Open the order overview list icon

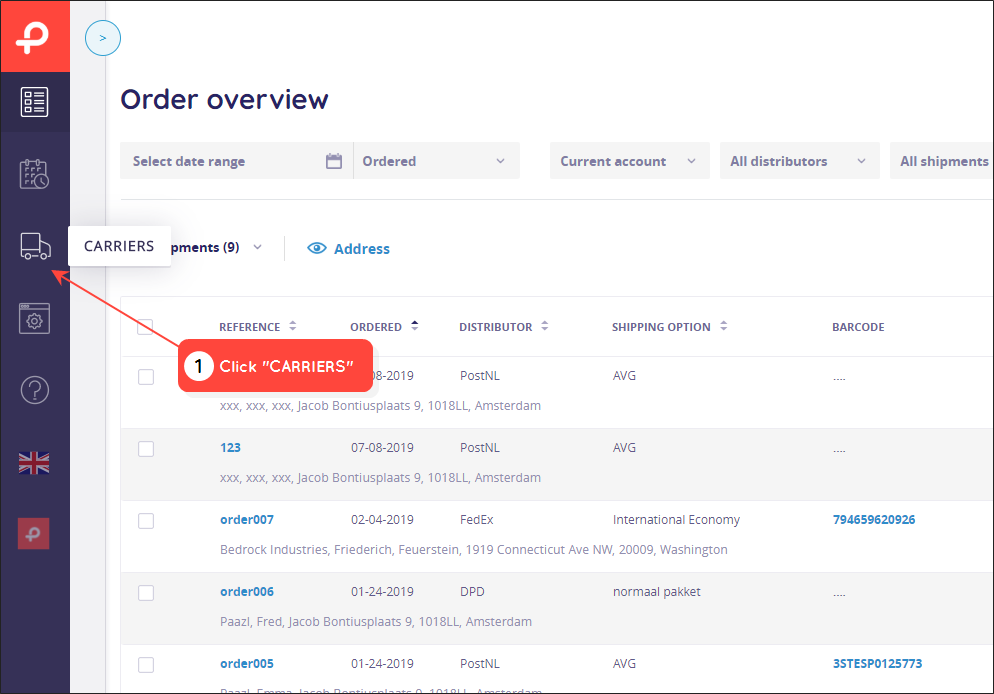[x=34, y=102]
